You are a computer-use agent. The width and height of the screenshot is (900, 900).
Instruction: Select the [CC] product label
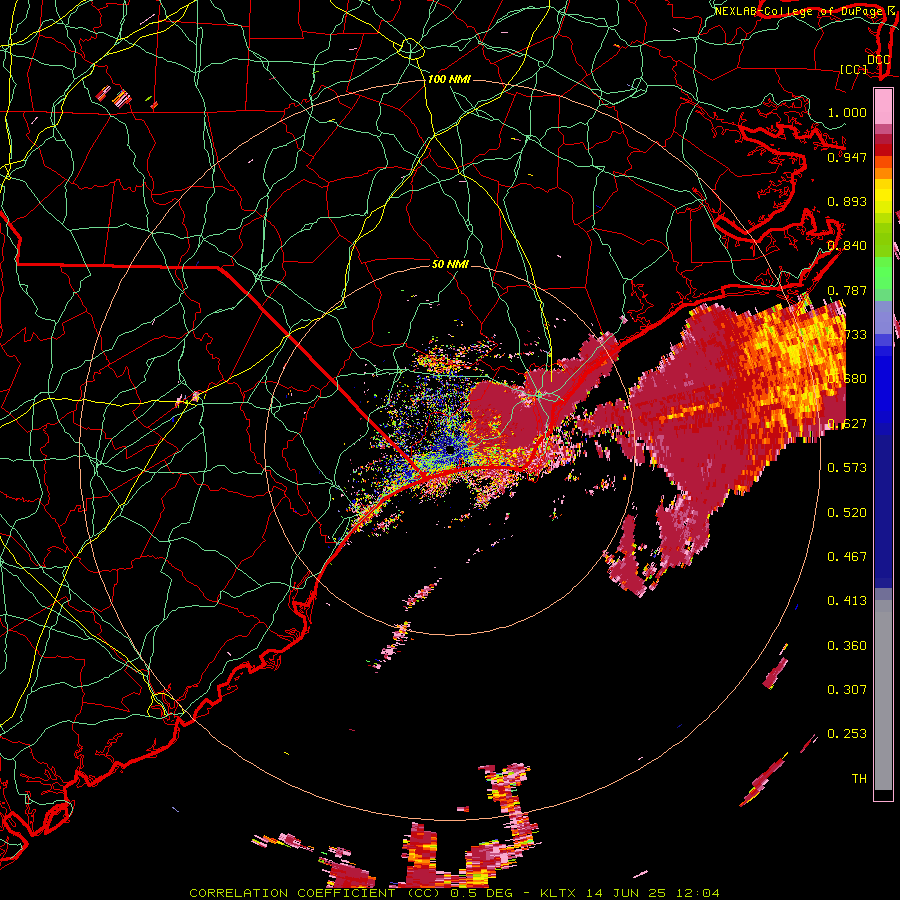click(854, 69)
